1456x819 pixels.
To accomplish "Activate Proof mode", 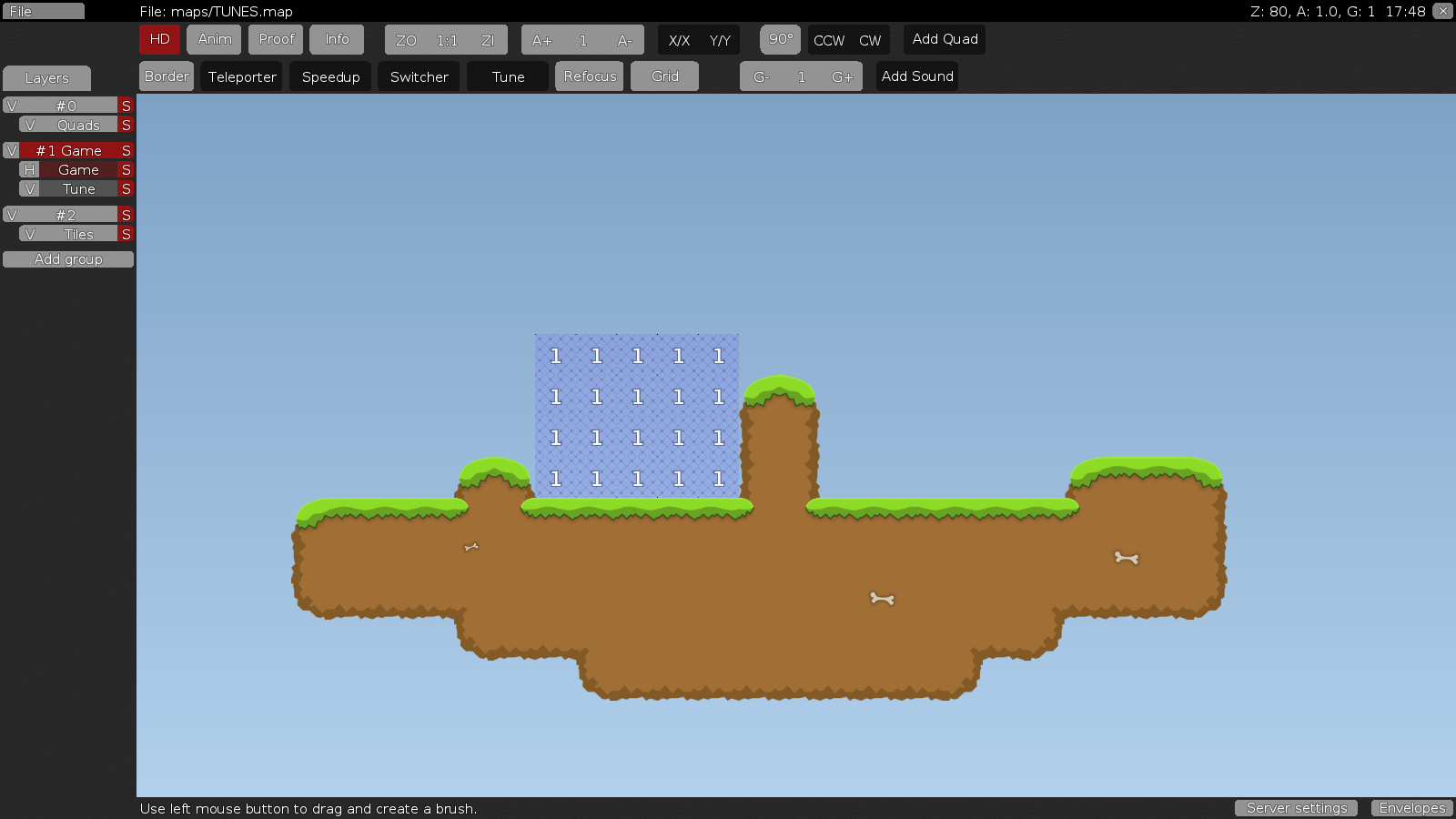I will 275,39.
